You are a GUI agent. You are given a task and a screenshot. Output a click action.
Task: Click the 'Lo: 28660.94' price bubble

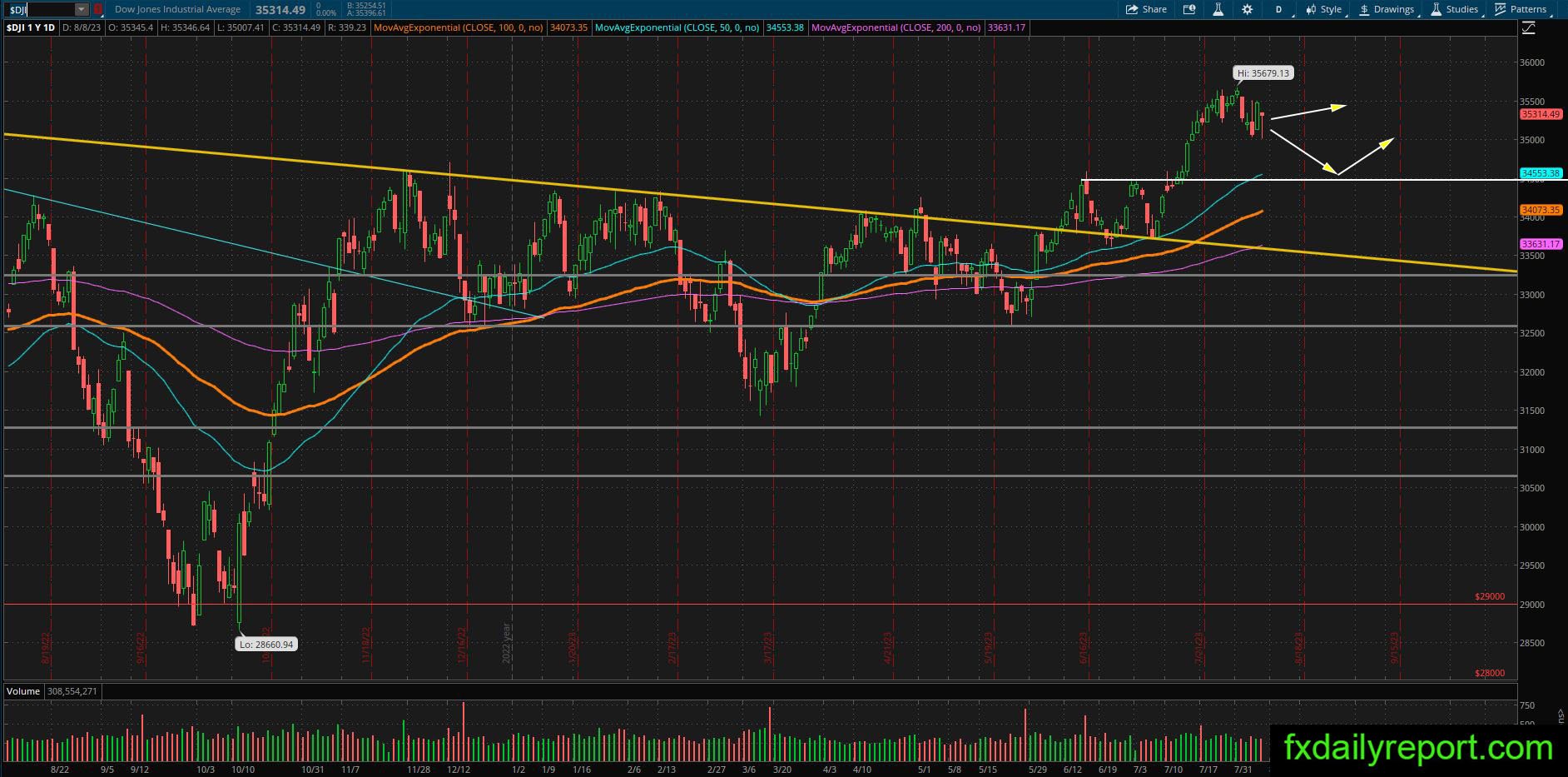[x=265, y=644]
